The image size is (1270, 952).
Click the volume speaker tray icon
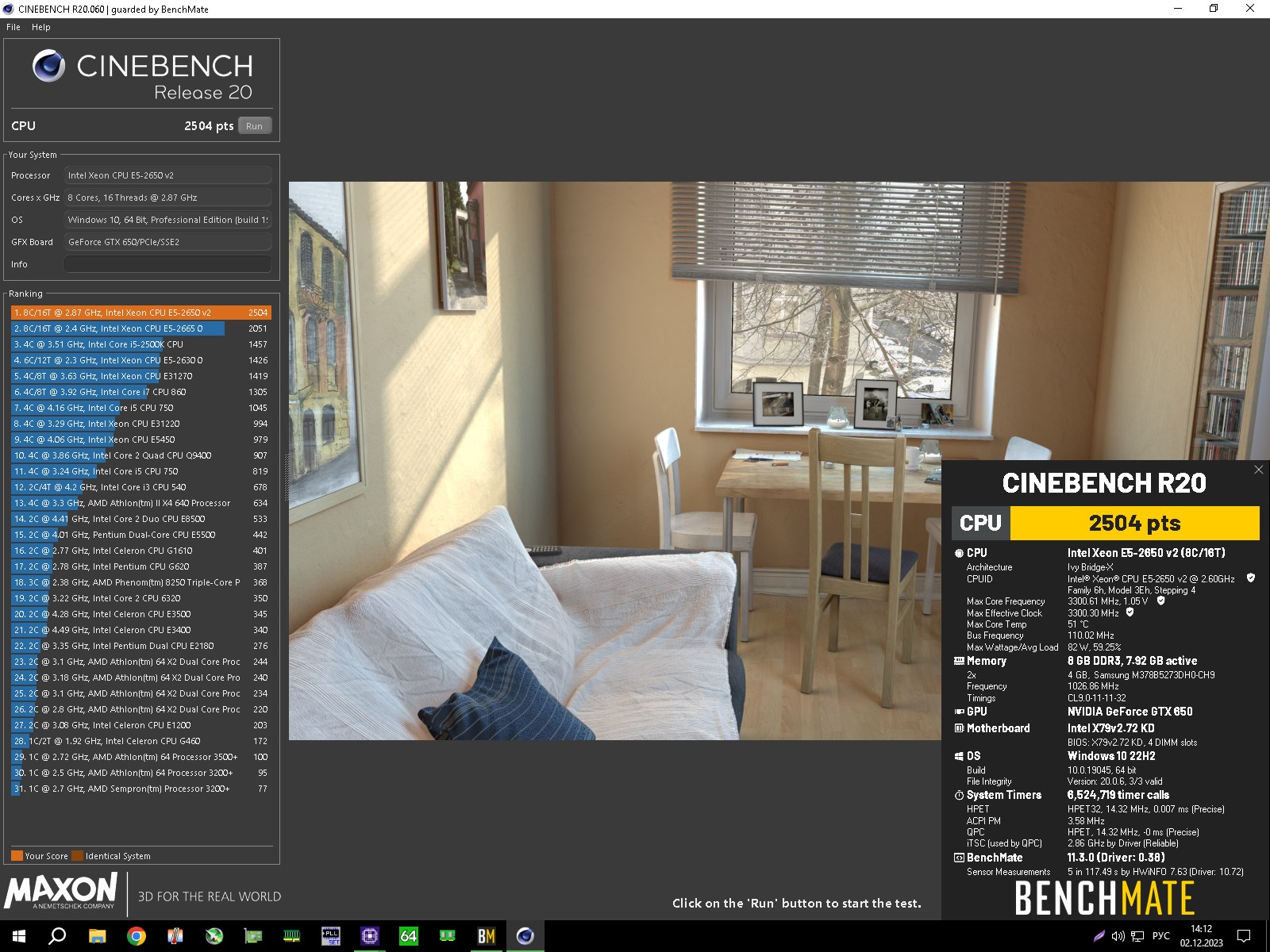(x=1118, y=936)
